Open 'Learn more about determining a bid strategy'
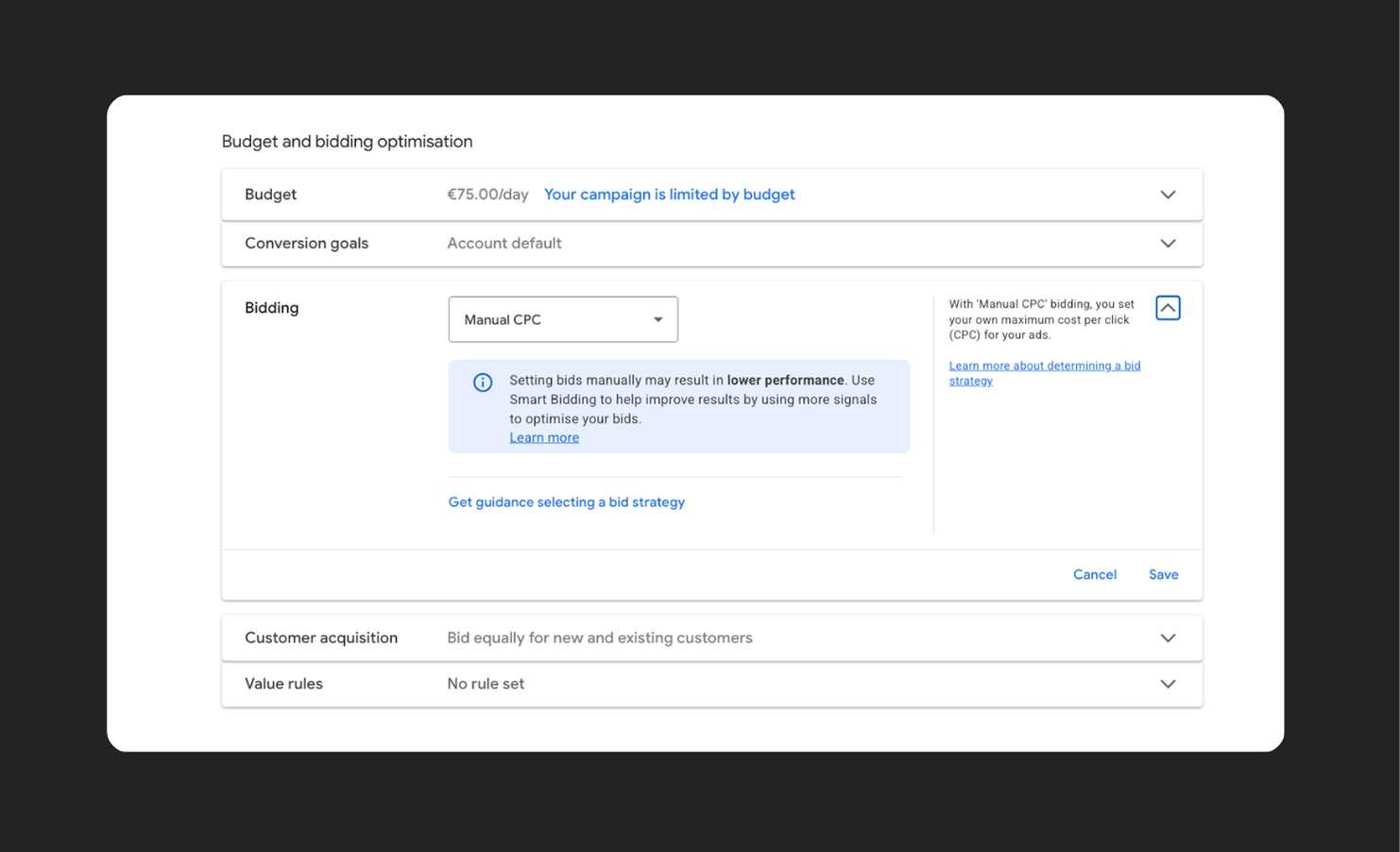The width and height of the screenshot is (1400, 852). click(1045, 373)
